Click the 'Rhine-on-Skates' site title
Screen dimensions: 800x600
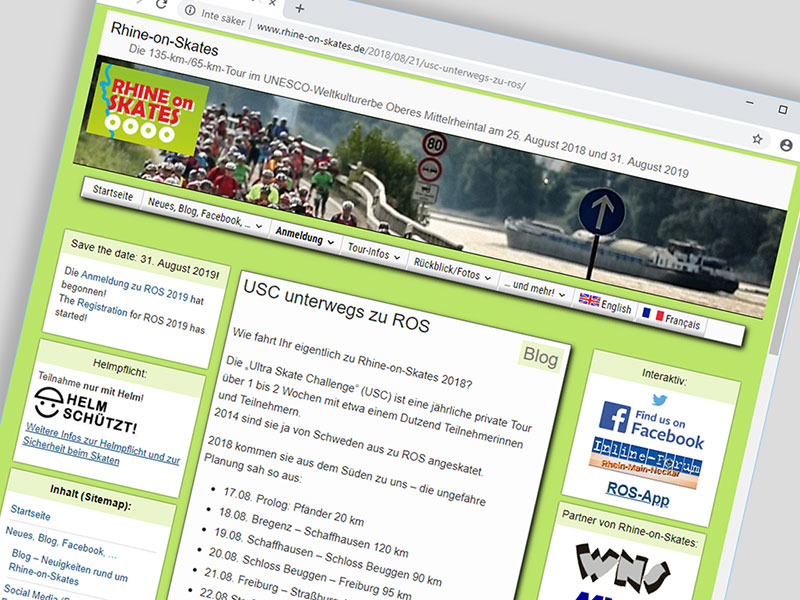[164, 38]
